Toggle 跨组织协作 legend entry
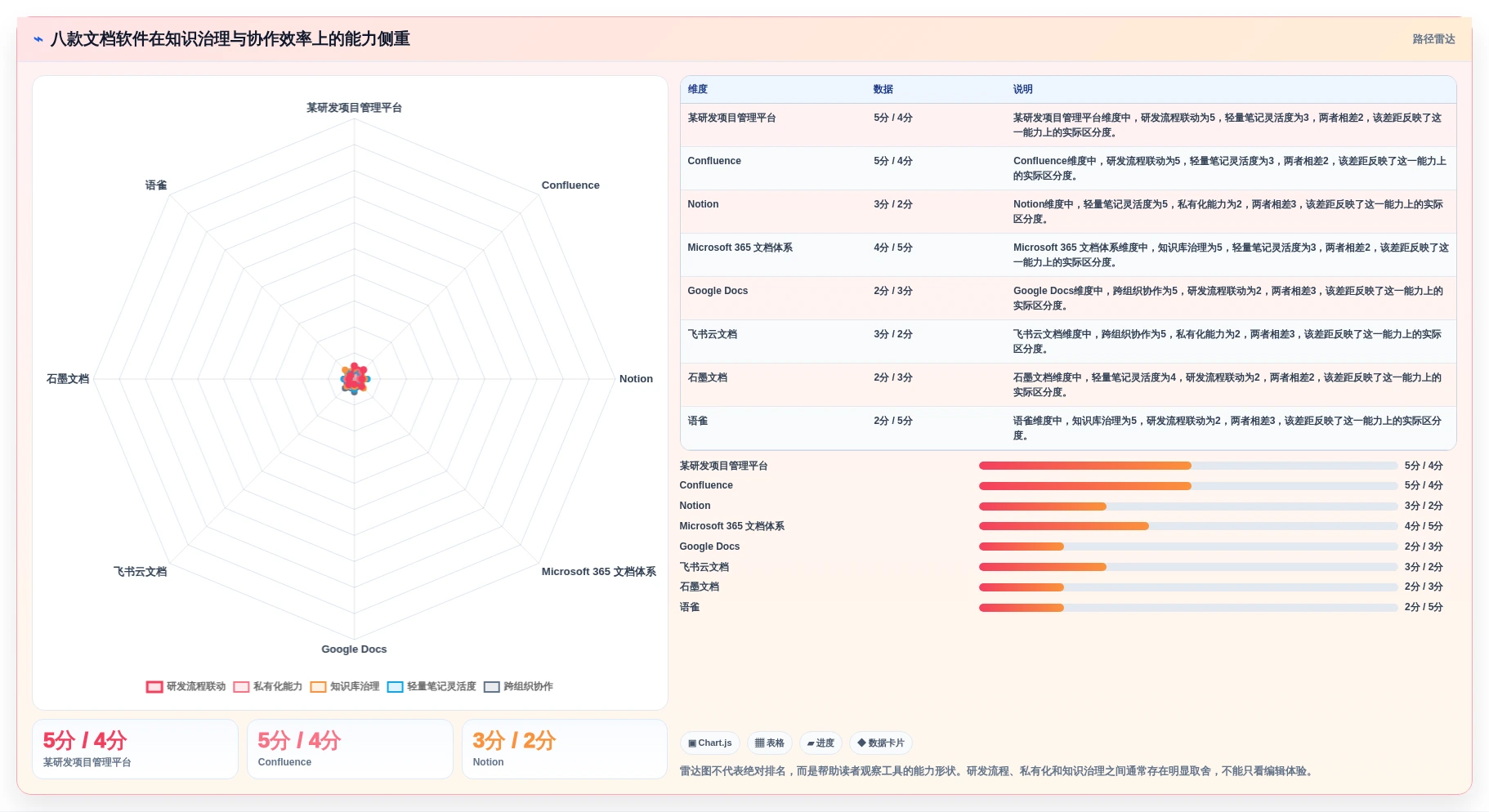This screenshot has width=1489, height=812. point(518,687)
